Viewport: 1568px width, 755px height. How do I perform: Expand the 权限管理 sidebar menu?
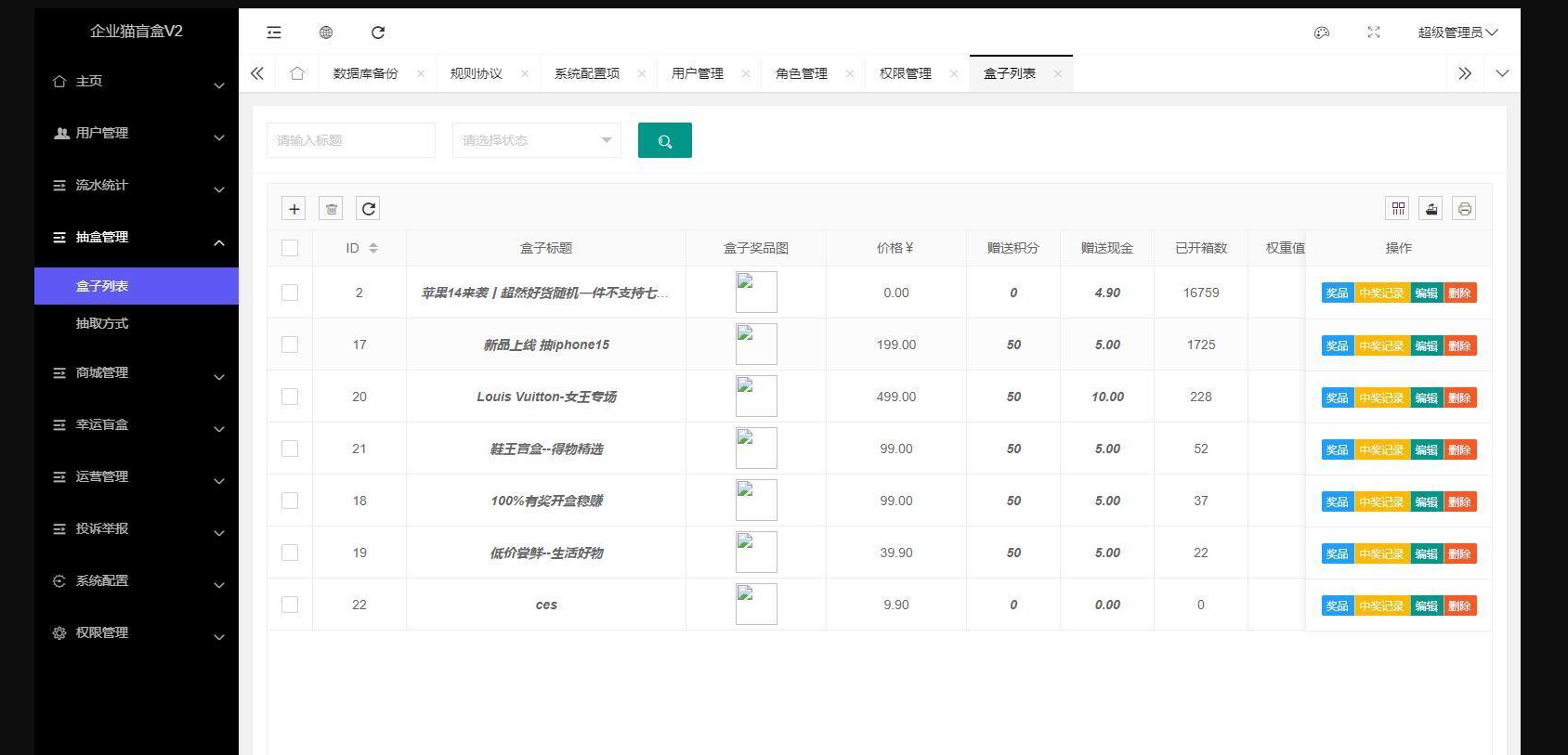pos(137,633)
